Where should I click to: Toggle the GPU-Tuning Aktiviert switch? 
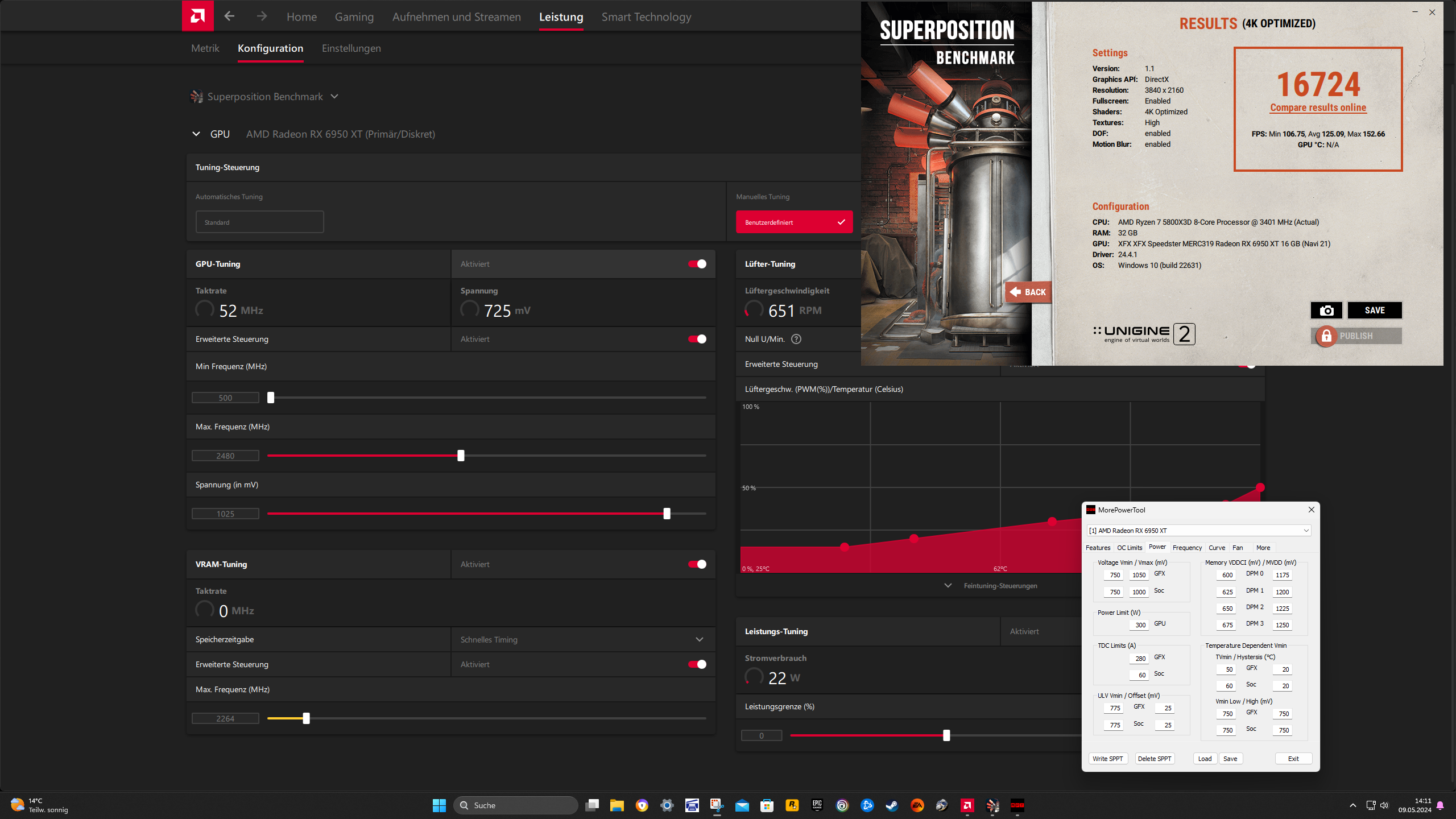click(697, 264)
